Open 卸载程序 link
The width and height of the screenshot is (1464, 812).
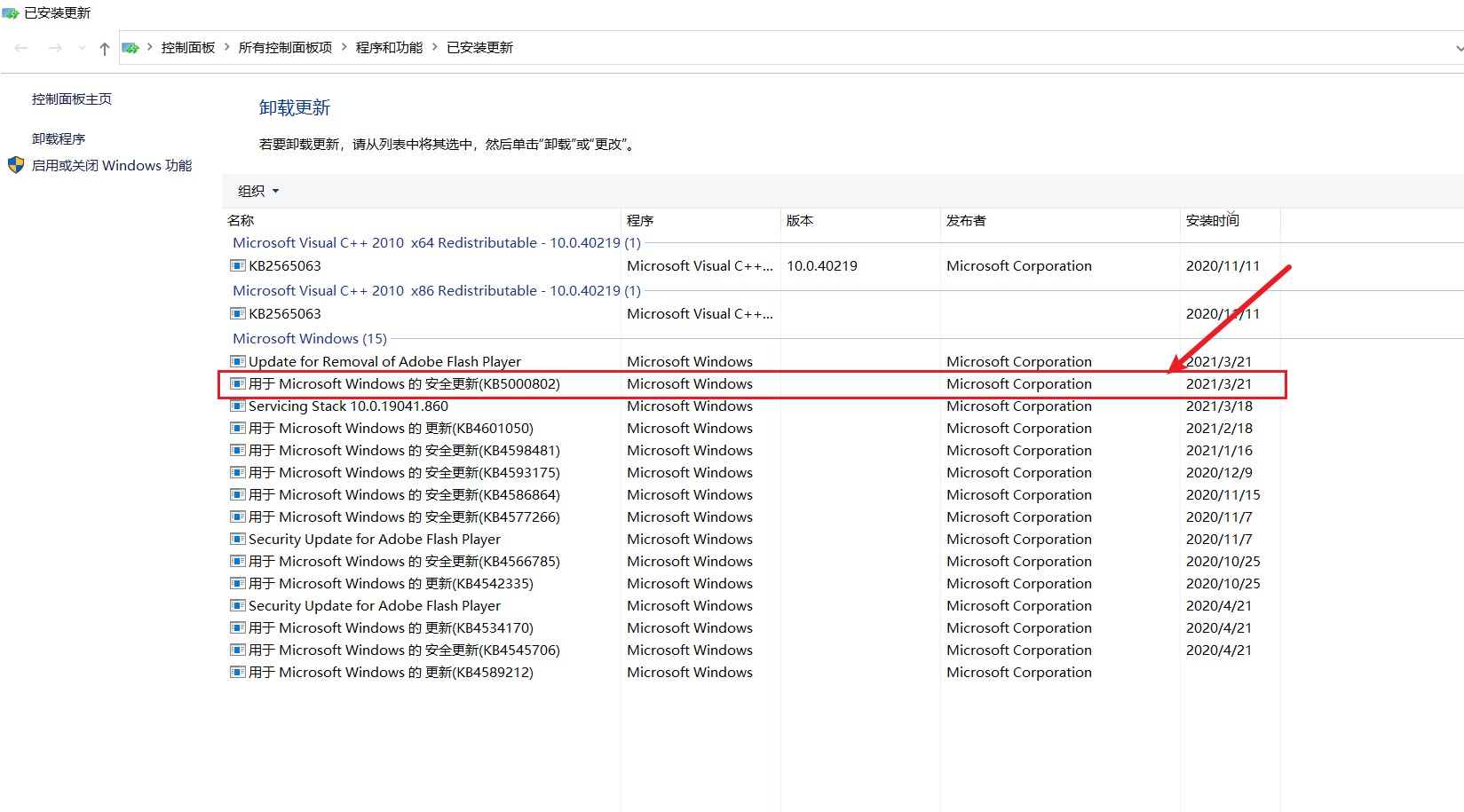coord(59,139)
